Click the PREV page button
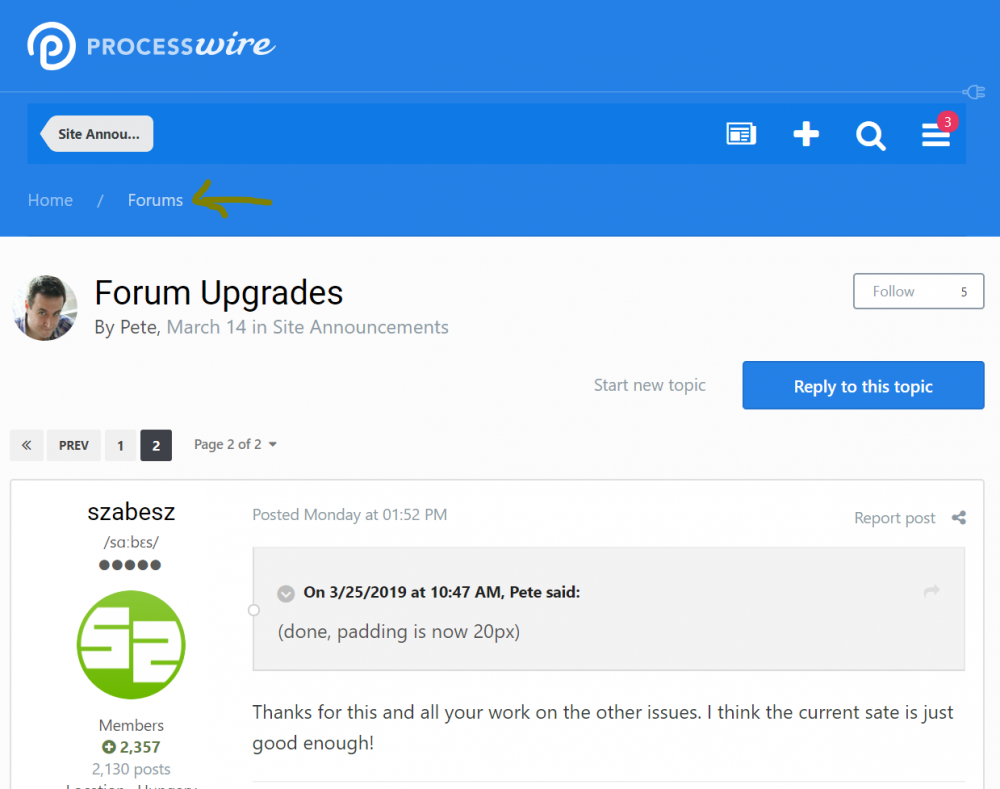1000x789 pixels. 74,445
